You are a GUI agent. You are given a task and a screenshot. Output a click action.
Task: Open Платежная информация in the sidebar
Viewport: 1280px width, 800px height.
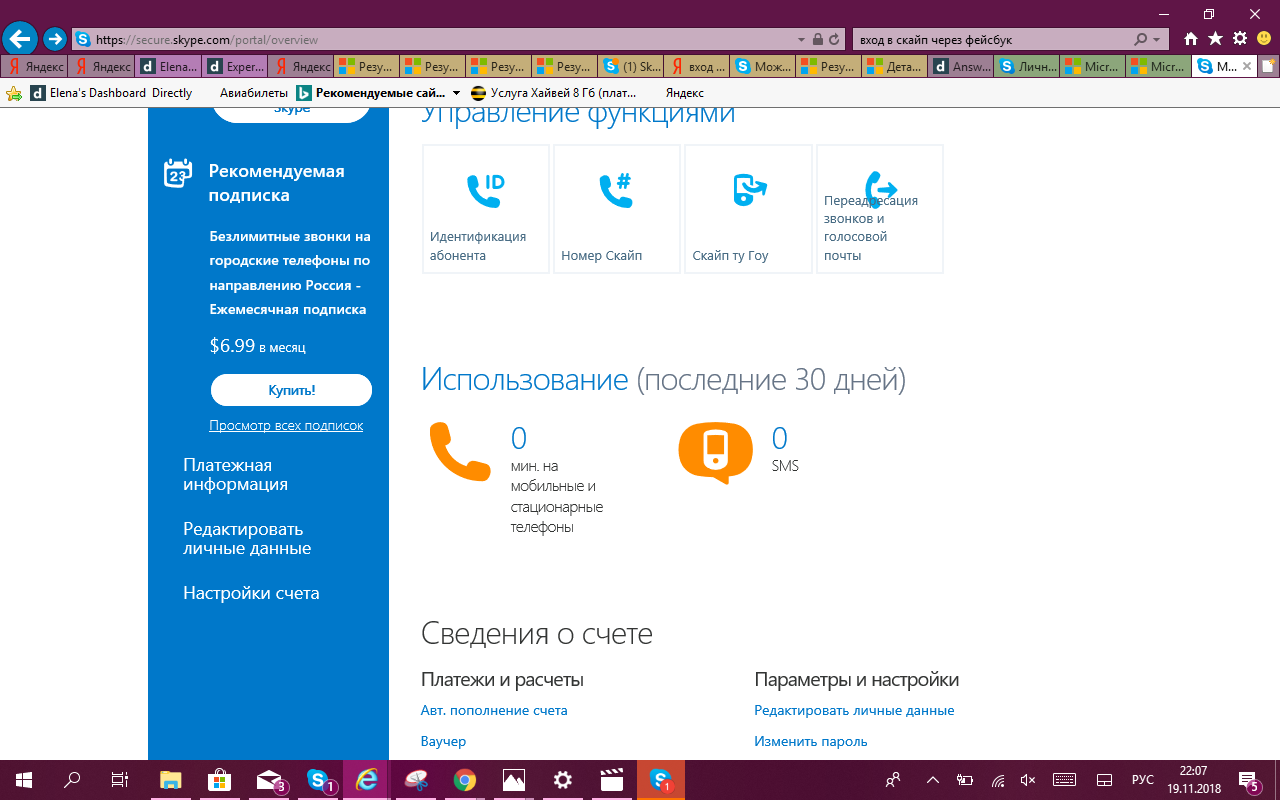[x=235, y=475]
